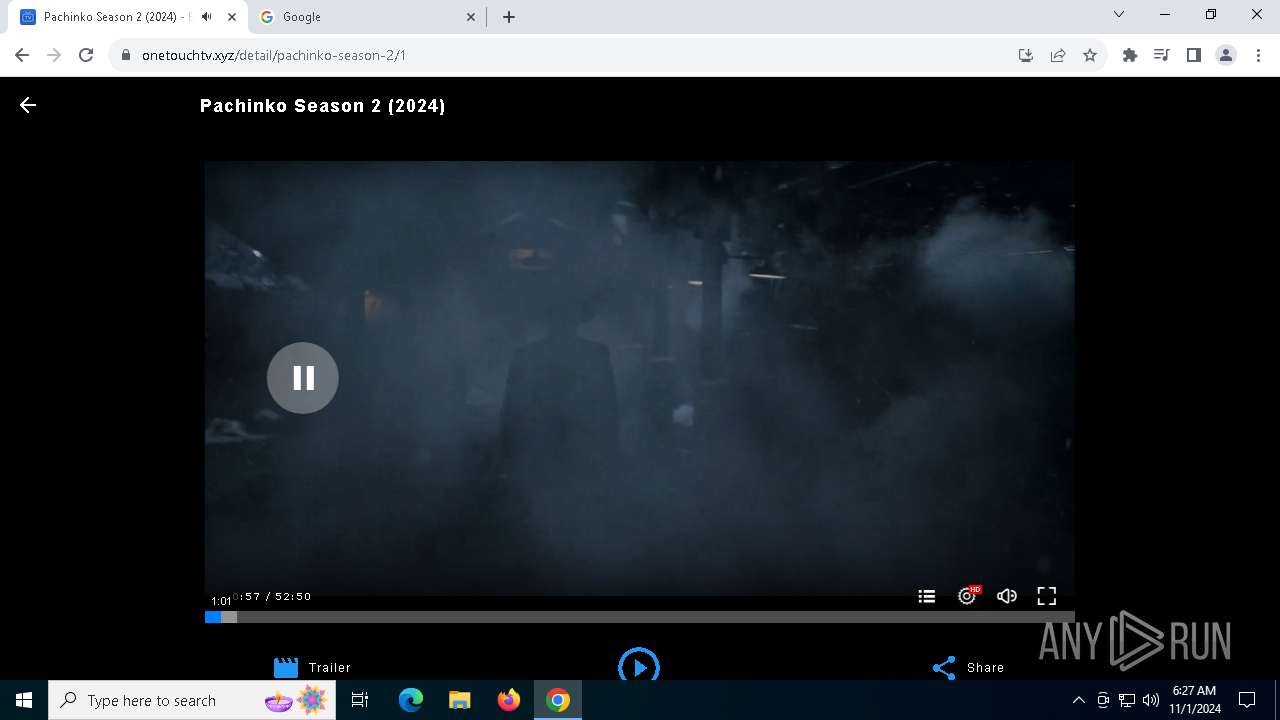Bookmark this page with the star
1280x720 pixels.
pos(1090,55)
